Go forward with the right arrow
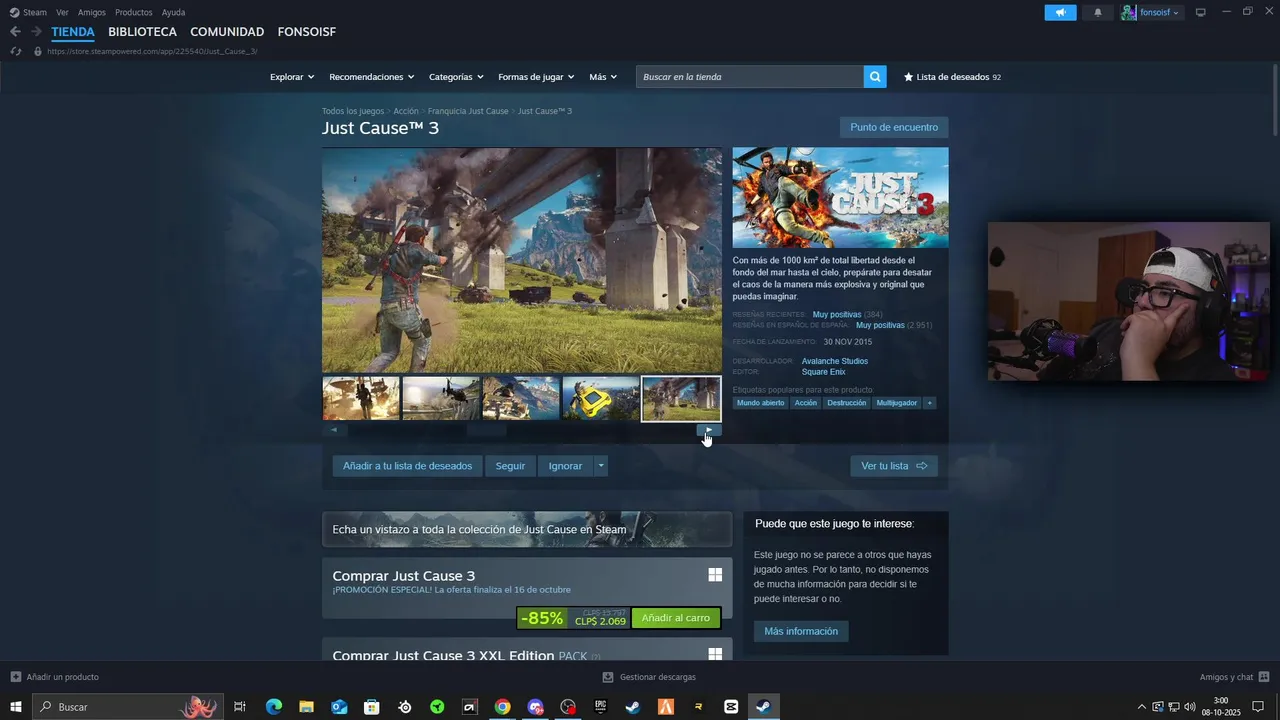 36,32
